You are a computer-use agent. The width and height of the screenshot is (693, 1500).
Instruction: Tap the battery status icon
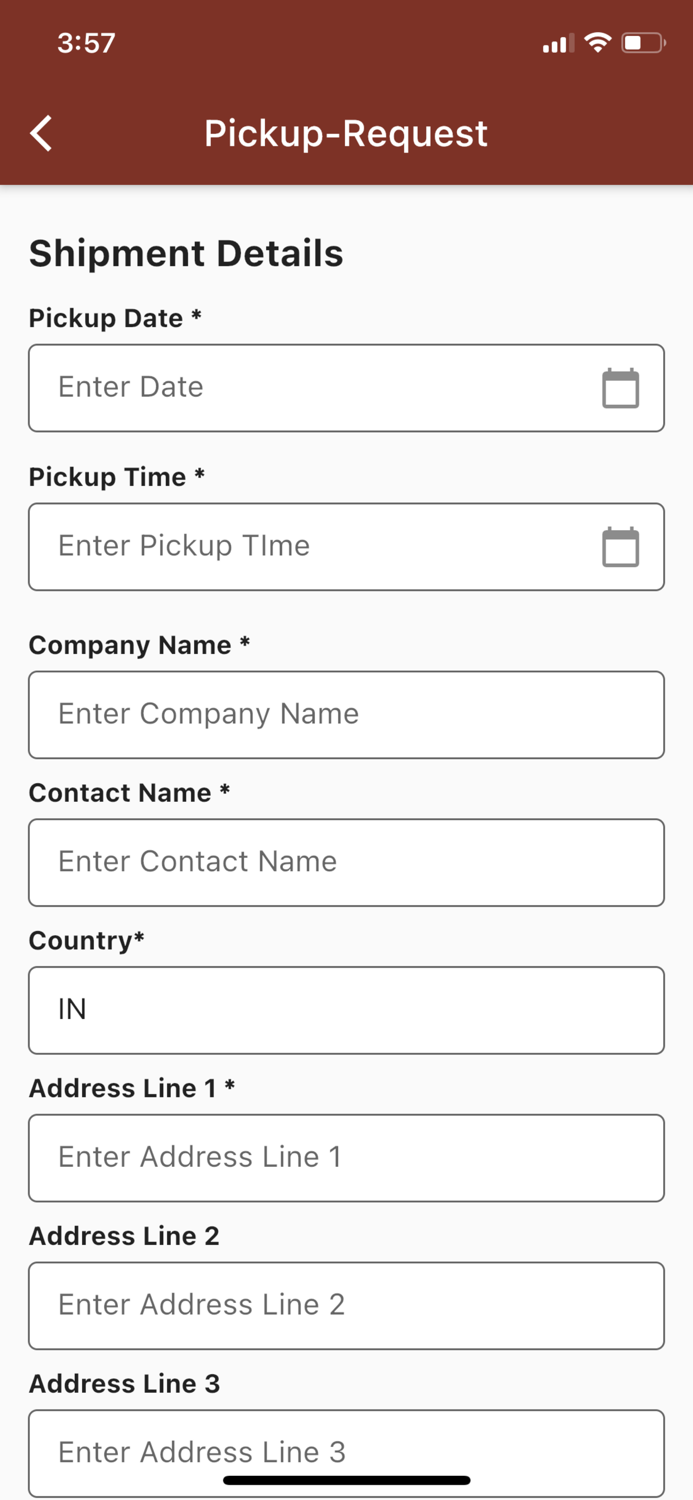click(642, 43)
